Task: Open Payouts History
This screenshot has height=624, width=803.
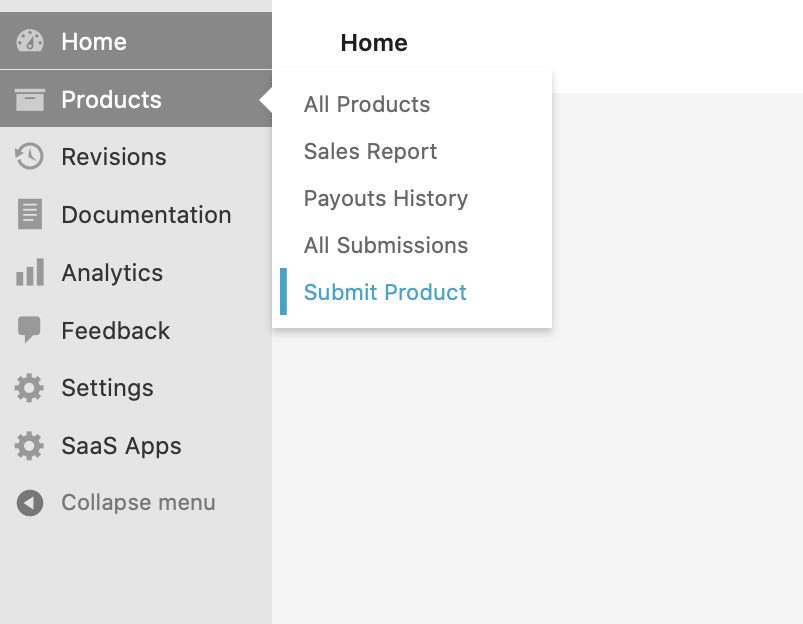Action: [x=385, y=198]
